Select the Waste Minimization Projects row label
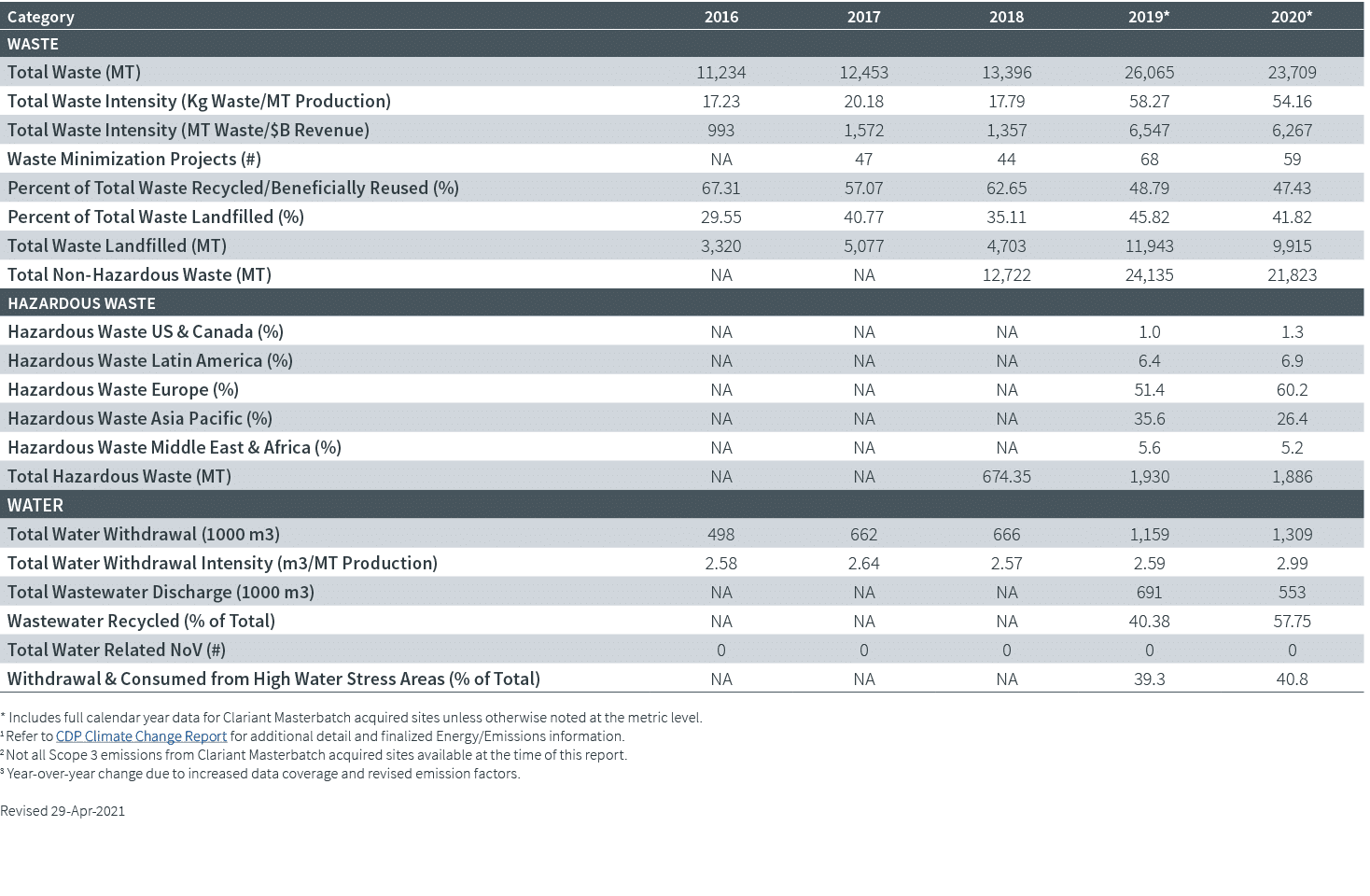Image resolution: width=1370 pixels, height=896 pixels. [133, 159]
